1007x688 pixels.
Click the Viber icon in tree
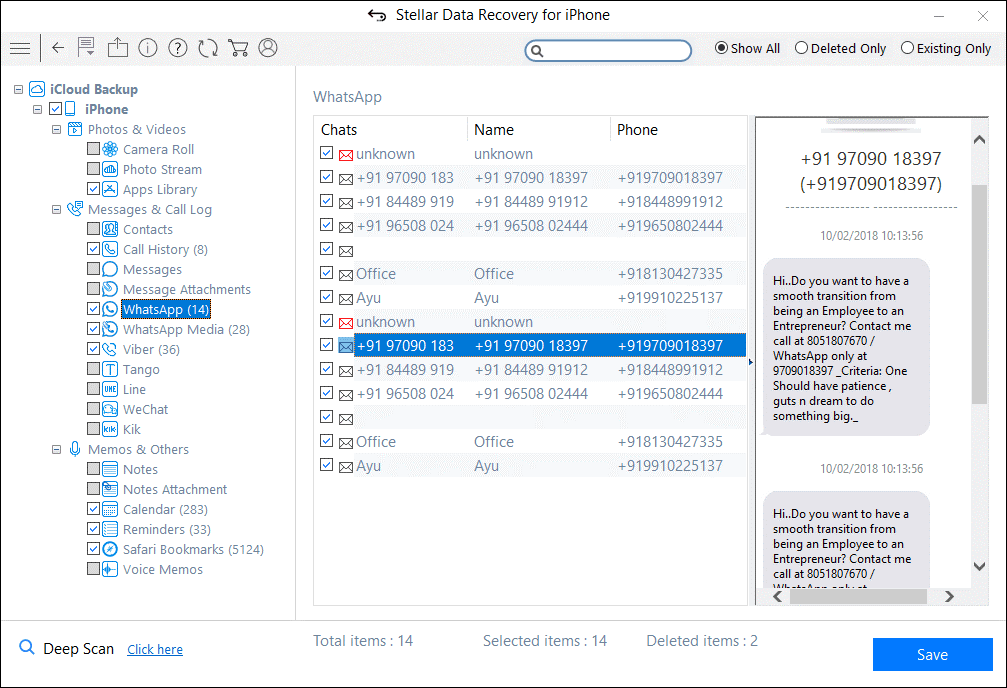click(x=110, y=349)
